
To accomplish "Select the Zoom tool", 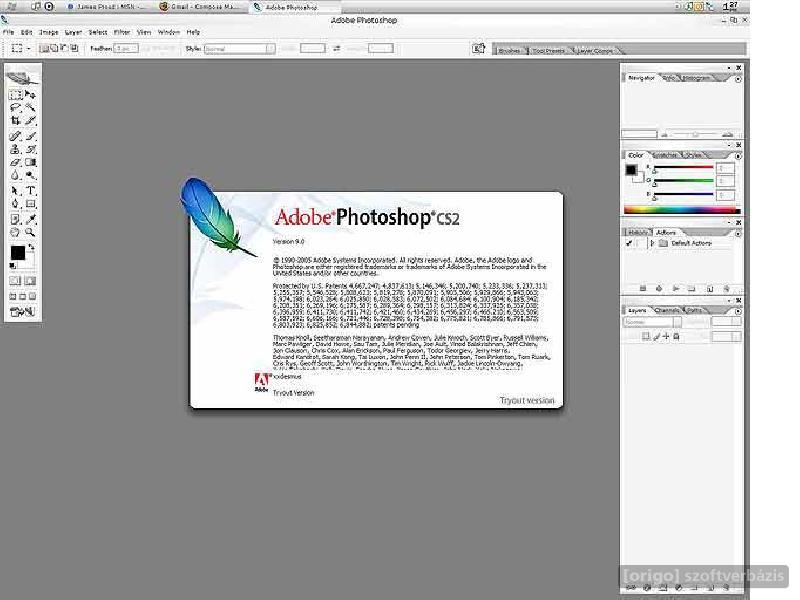I will pos(31,232).
